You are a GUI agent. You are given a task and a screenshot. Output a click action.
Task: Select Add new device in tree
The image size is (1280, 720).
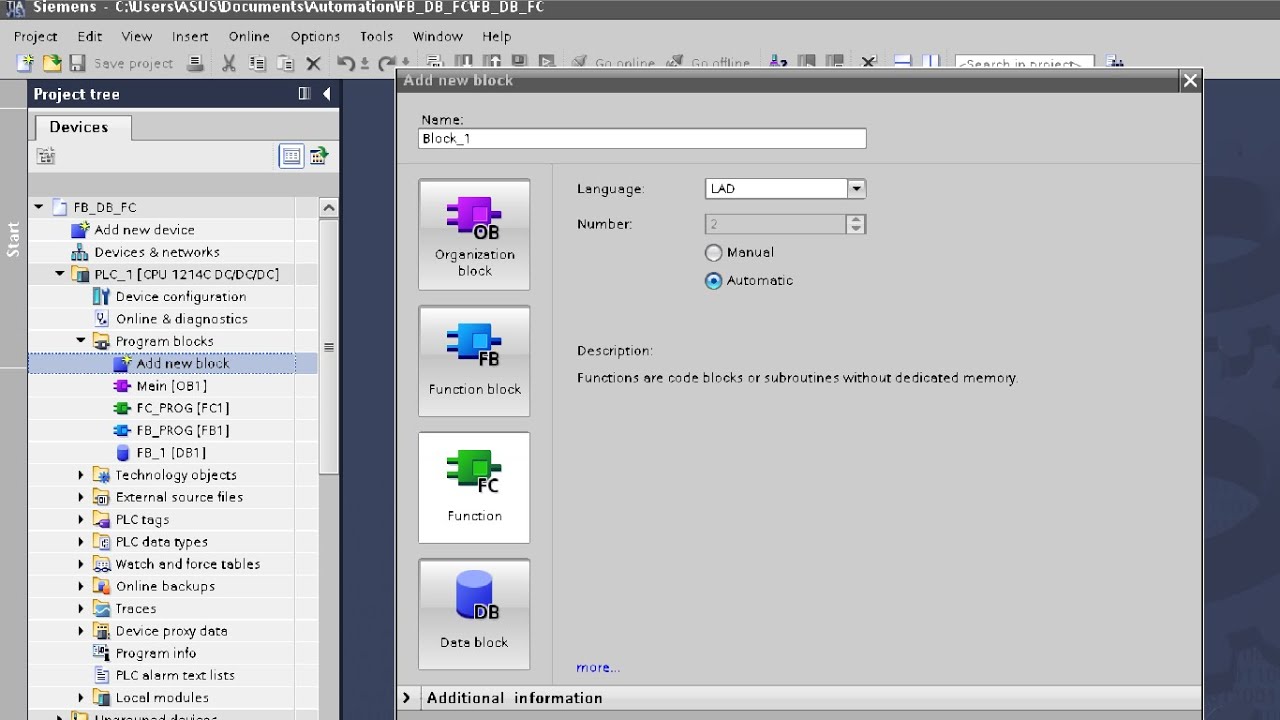[x=145, y=230]
